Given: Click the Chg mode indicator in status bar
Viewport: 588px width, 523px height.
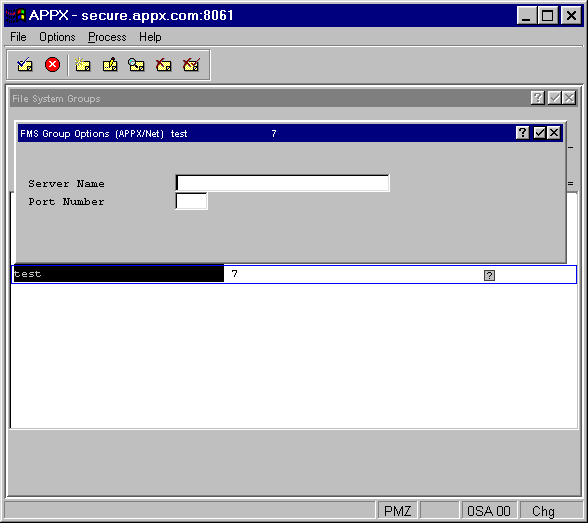Looking at the screenshot, I should click(543, 511).
